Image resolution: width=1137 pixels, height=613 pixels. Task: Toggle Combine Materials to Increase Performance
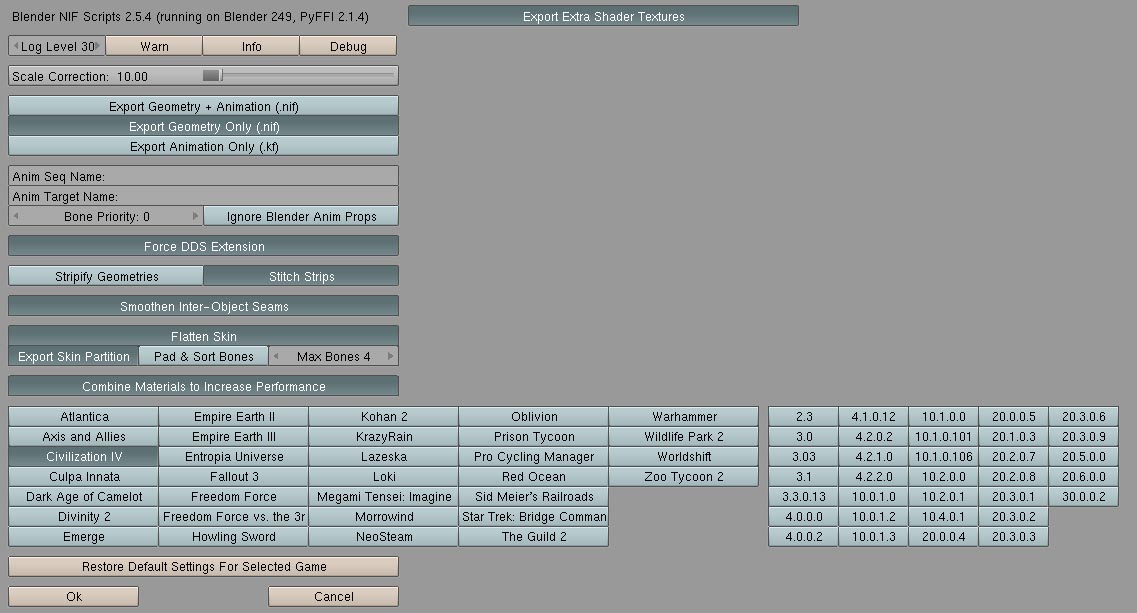pos(203,386)
